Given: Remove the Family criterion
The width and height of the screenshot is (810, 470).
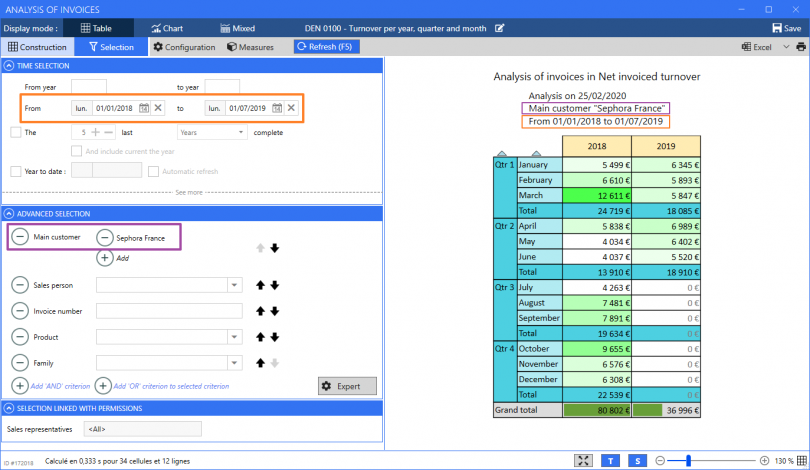Looking at the screenshot, I should tap(20, 363).
